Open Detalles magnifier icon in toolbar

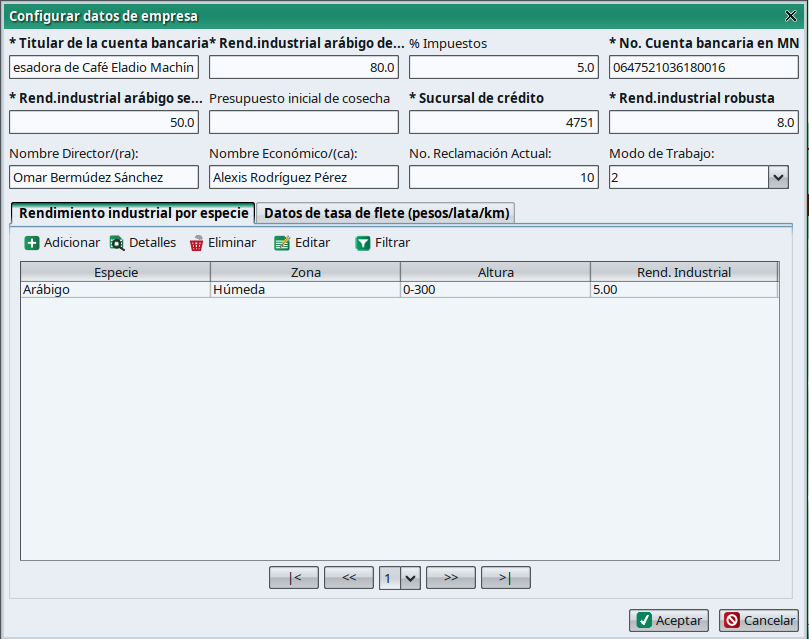117,243
